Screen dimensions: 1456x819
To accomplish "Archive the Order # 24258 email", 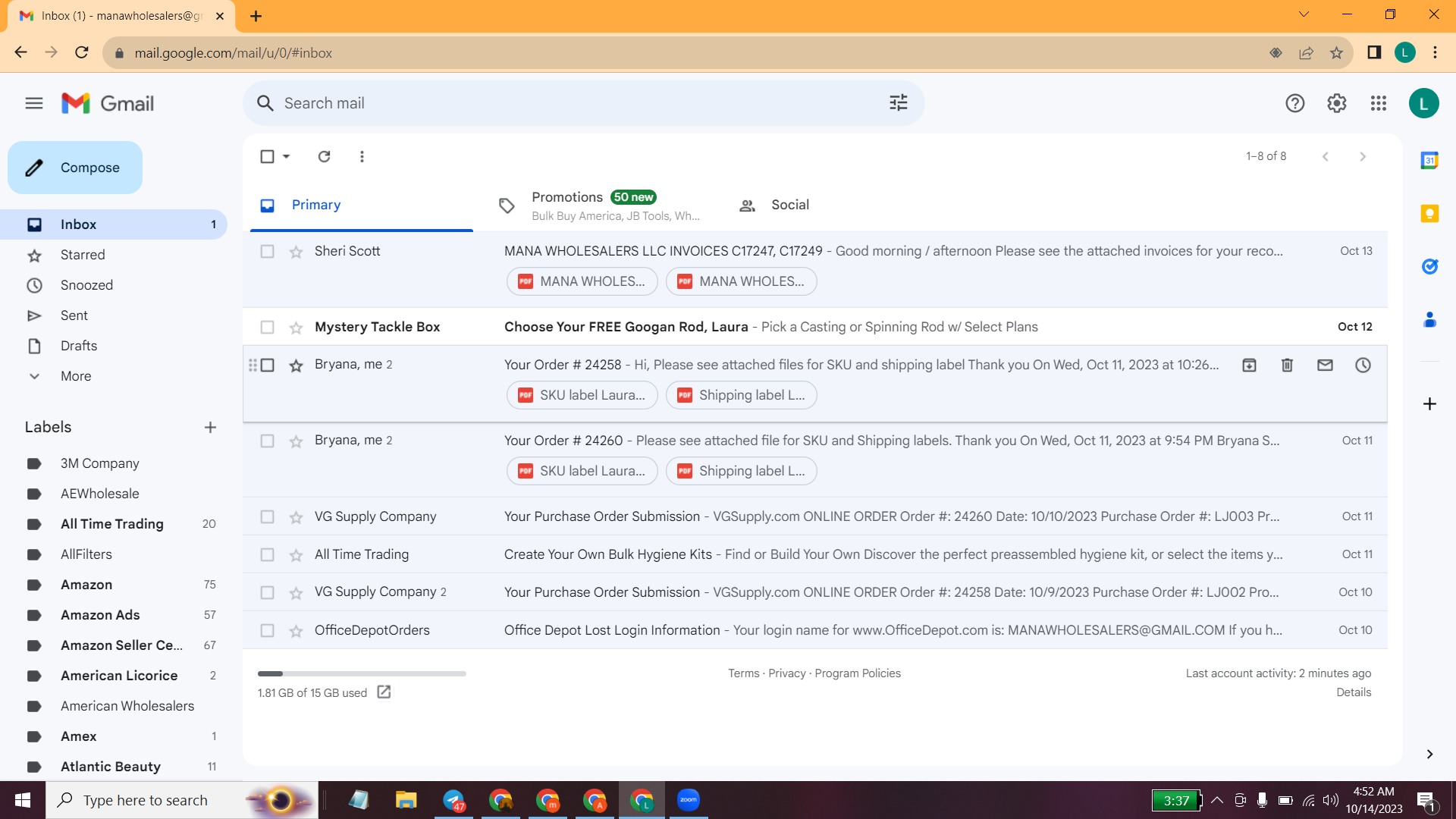I will tap(1249, 365).
